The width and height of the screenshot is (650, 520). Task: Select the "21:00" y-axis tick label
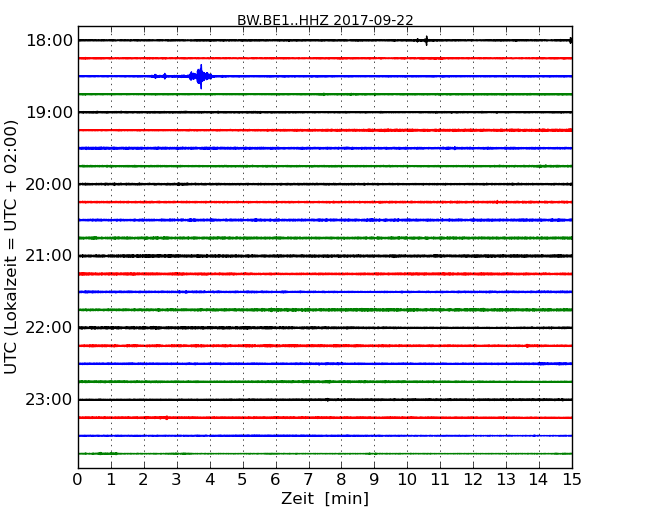tap(49, 256)
